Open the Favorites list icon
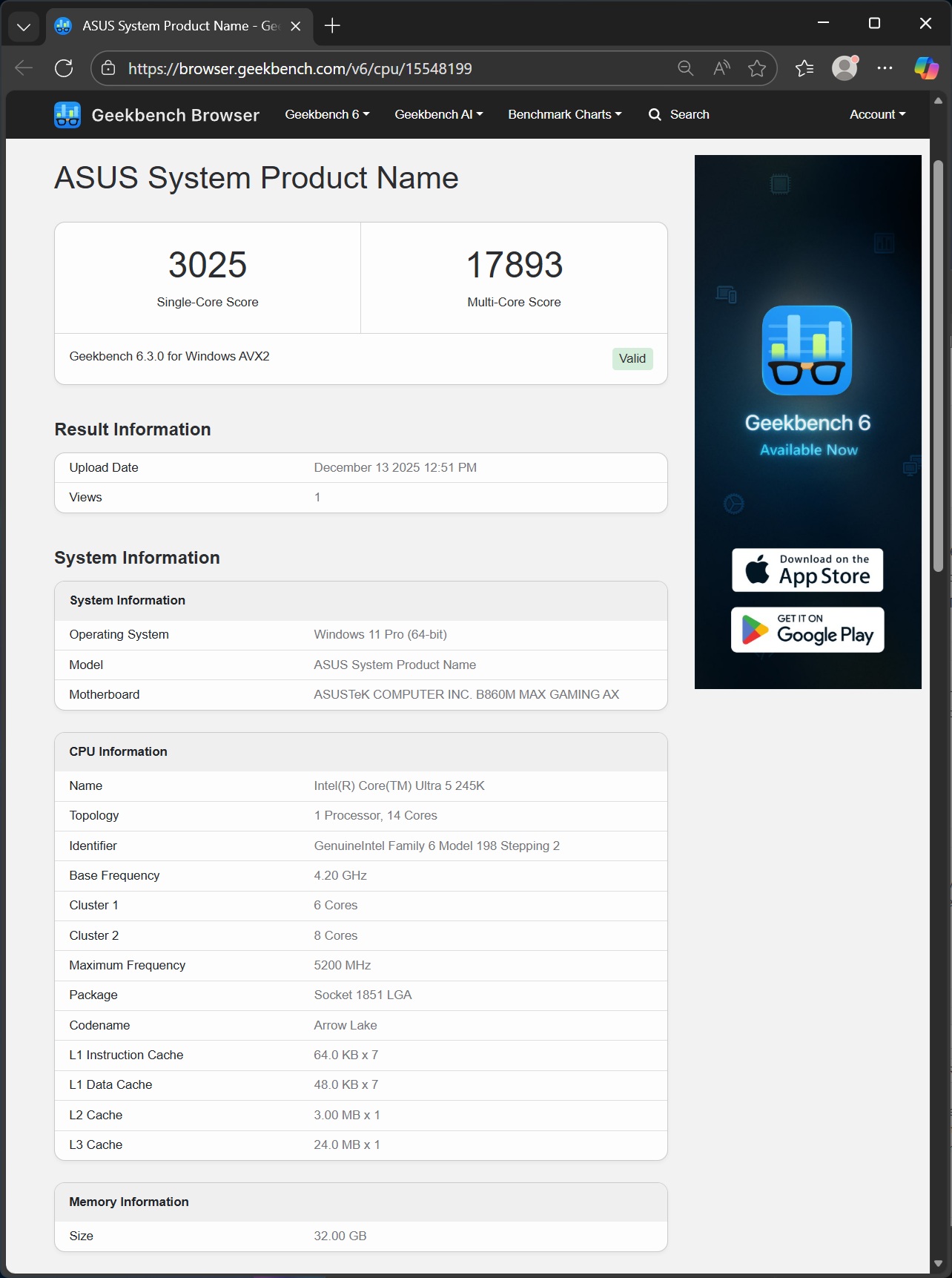Screen dimensions: 952x1278 tap(804, 68)
